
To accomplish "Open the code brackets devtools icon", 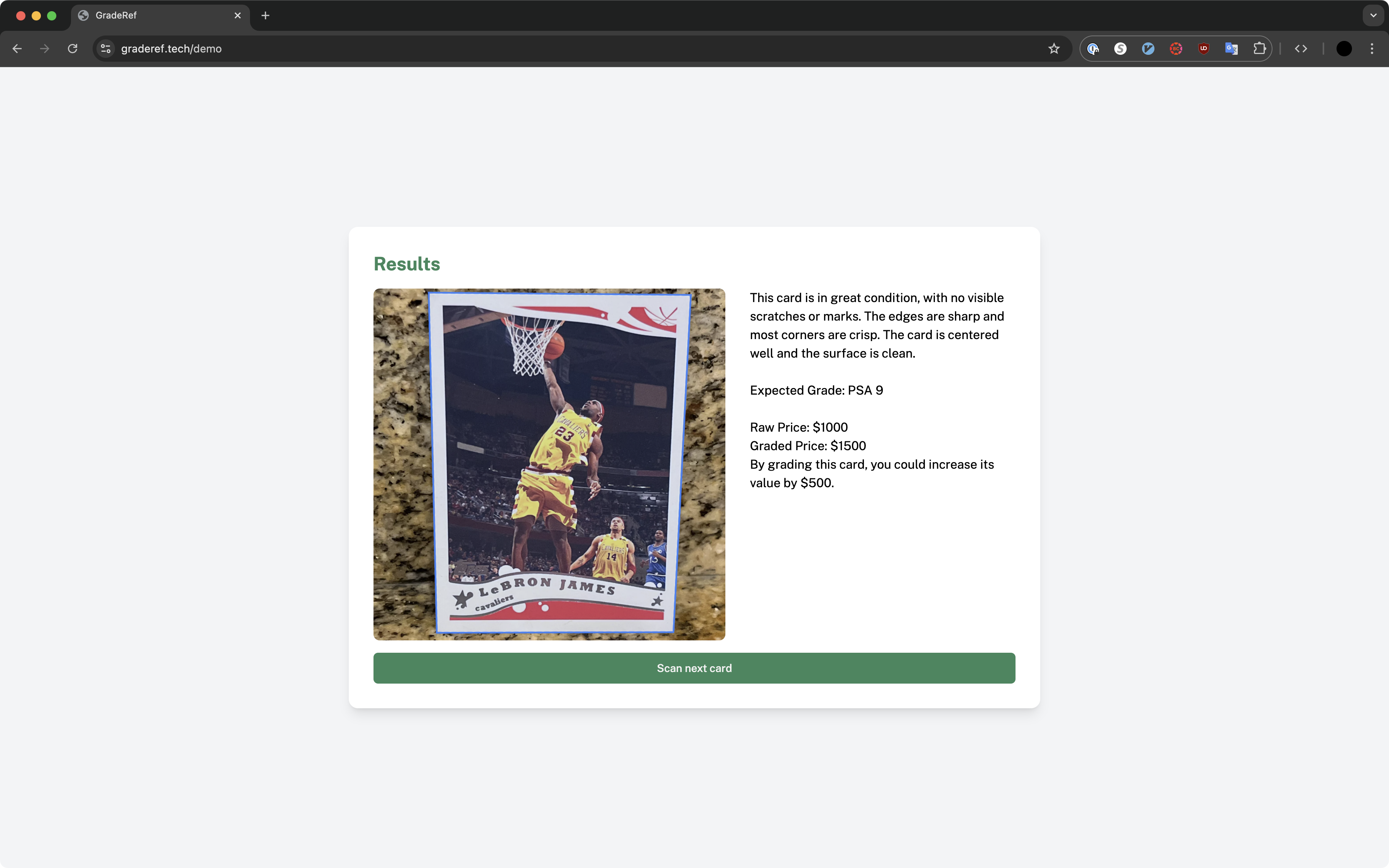I will coord(1301,49).
